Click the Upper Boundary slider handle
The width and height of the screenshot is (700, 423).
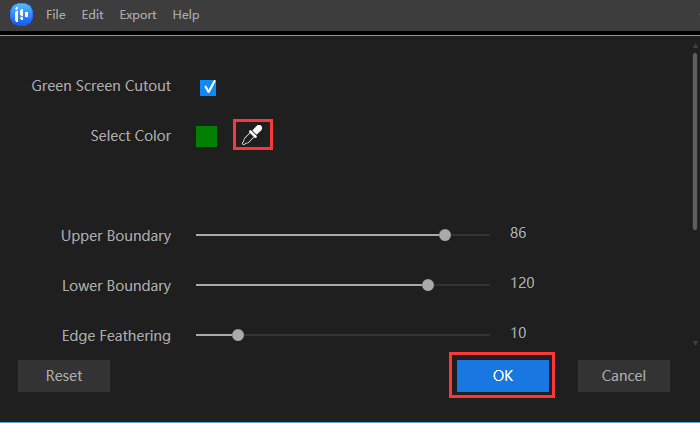[x=445, y=235]
